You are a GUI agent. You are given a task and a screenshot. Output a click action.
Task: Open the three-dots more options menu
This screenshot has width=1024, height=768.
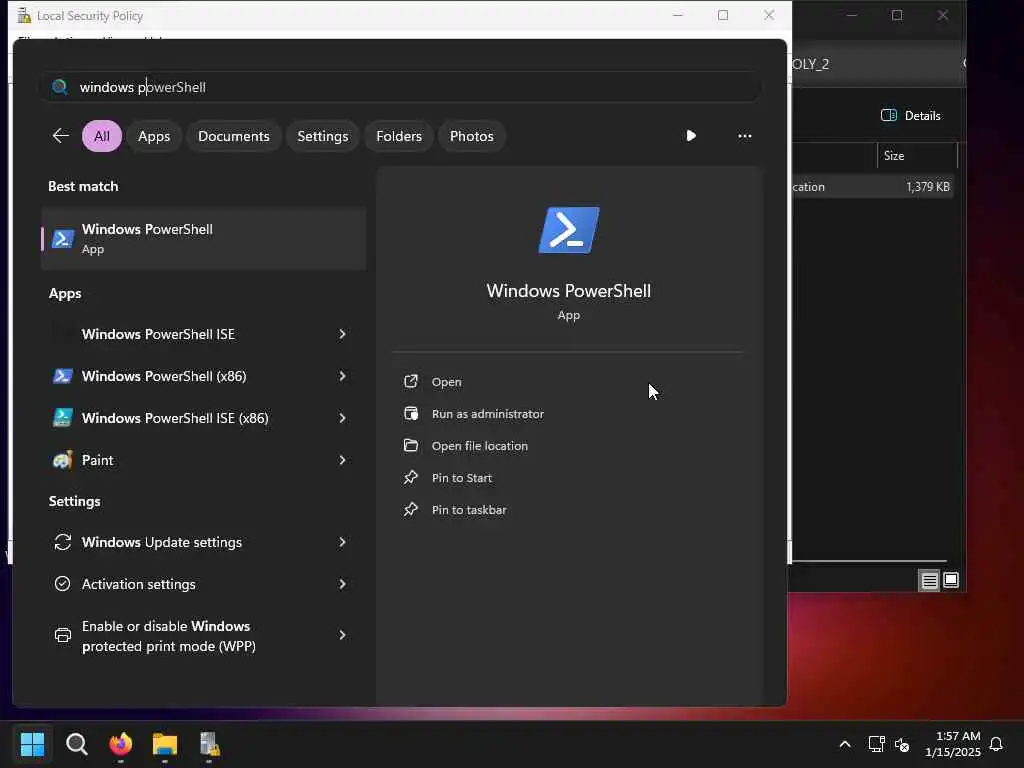pos(744,136)
